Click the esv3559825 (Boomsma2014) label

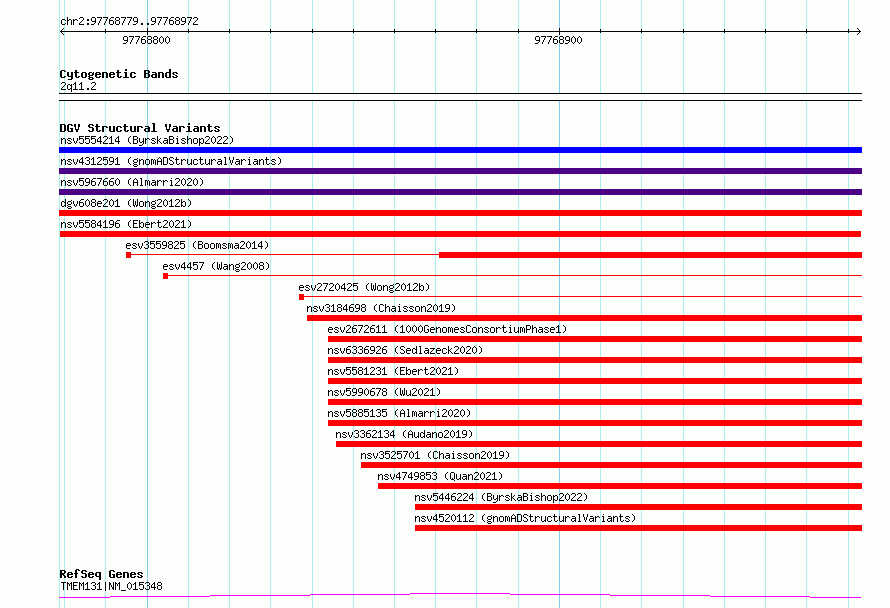click(x=197, y=245)
